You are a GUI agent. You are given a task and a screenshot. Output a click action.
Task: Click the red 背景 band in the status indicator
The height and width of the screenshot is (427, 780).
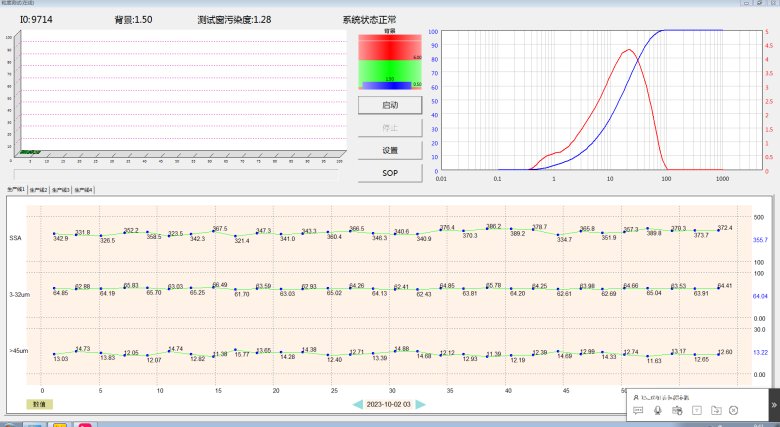coord(389,45)
